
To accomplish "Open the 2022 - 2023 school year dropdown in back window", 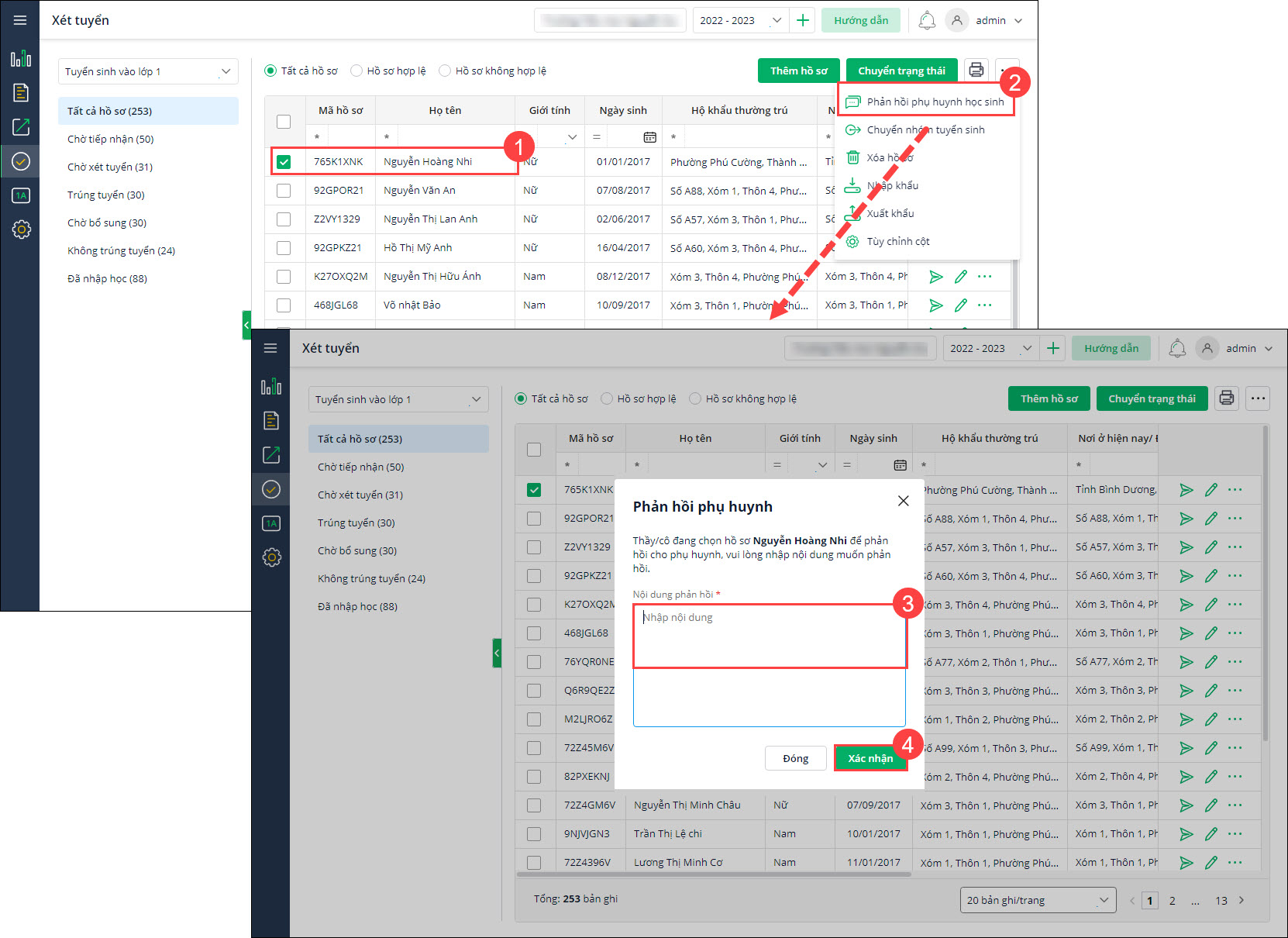I will [x=741, y=20].
